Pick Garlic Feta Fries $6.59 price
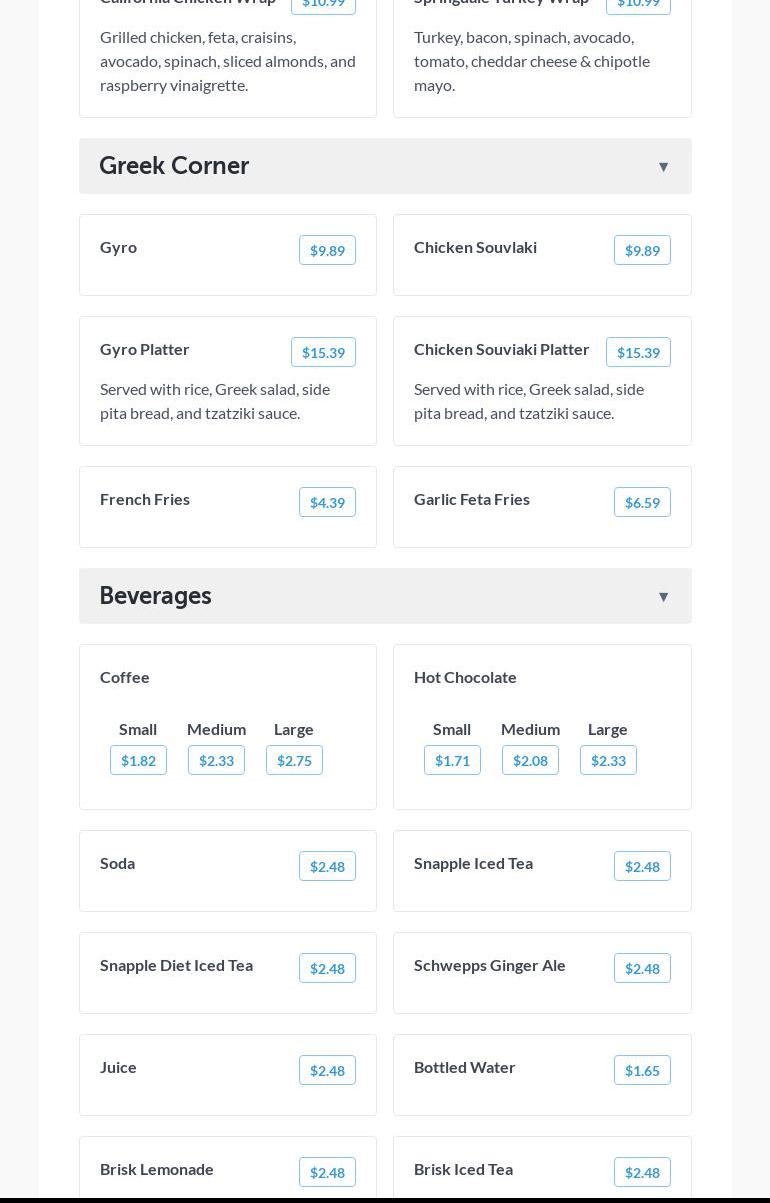Image resolution: width=770 pixels, height=1203 pixels. (641, 503)
